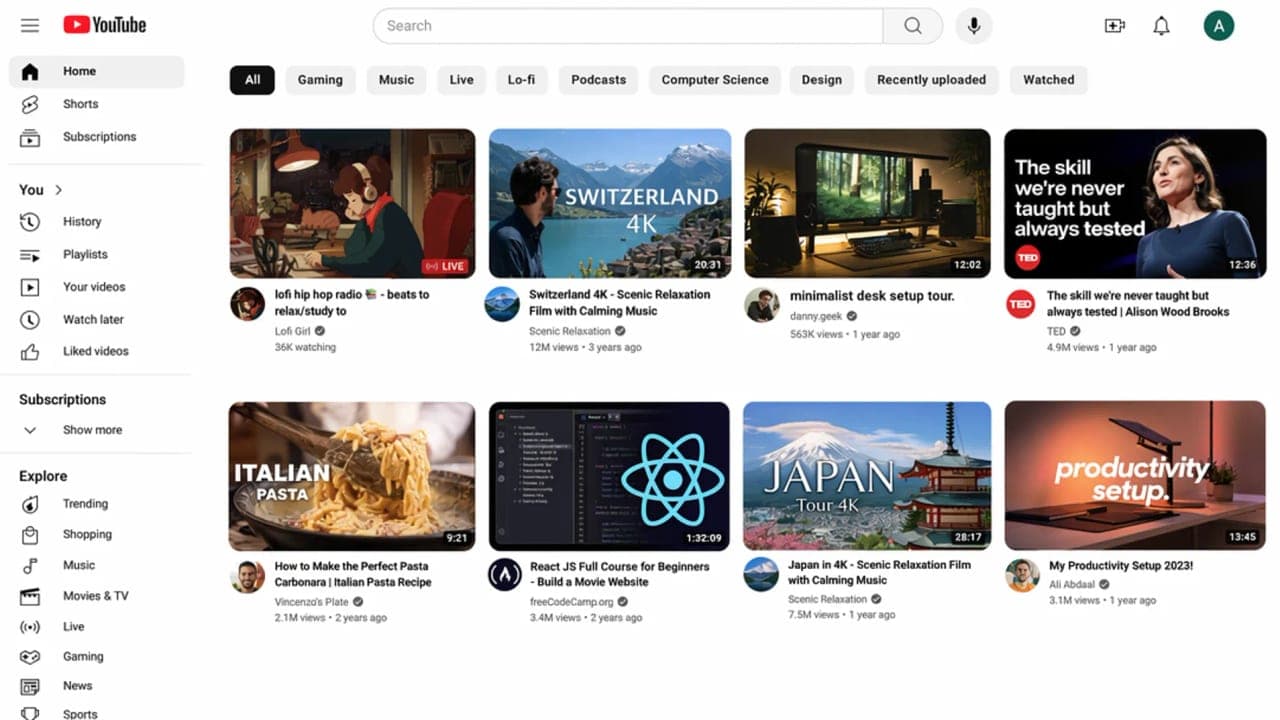The width and height of the screenshot is (1280, 720).
Task: Select the Recently uploaded filter chip
Action: tap(931, 80)
